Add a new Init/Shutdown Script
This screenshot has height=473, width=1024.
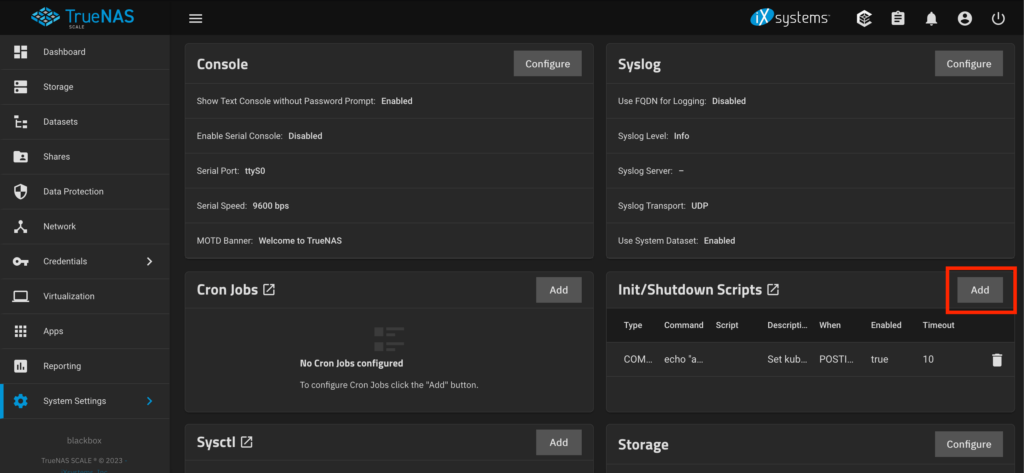tap(980, 290)
